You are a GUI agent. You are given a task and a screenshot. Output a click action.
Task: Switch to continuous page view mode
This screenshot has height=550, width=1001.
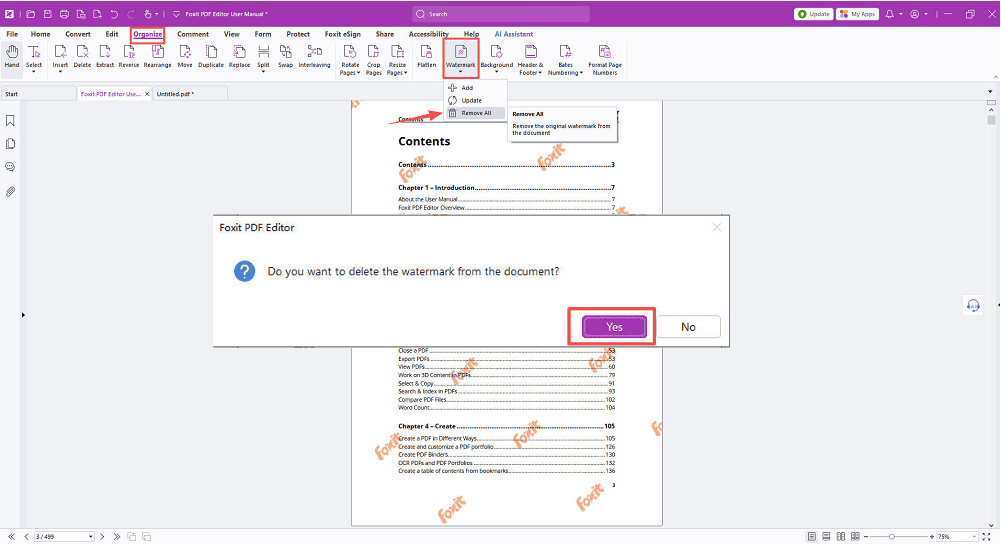tap(826, 537)
